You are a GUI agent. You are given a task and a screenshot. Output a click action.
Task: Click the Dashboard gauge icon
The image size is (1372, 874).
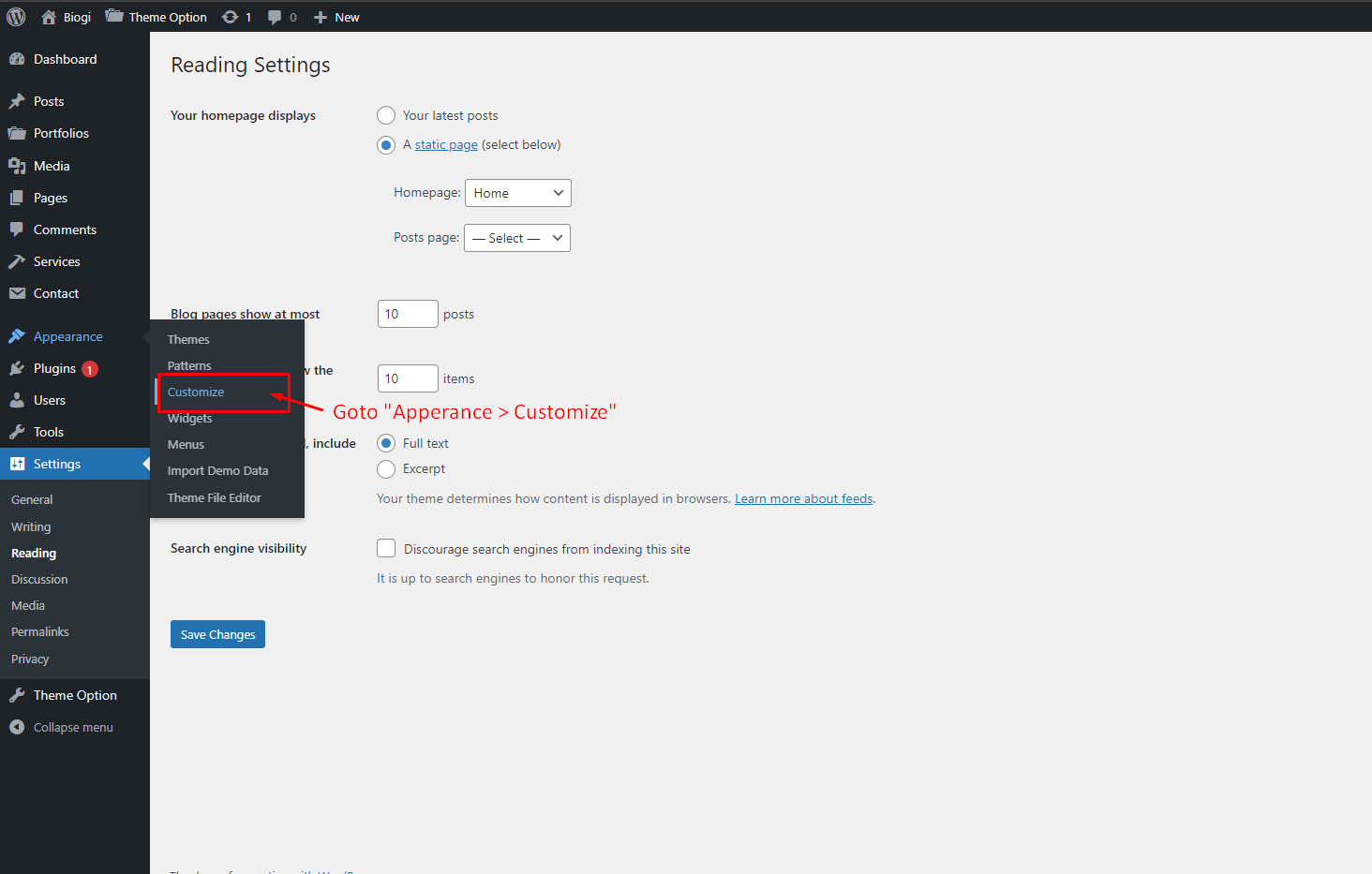click(17, 59)
